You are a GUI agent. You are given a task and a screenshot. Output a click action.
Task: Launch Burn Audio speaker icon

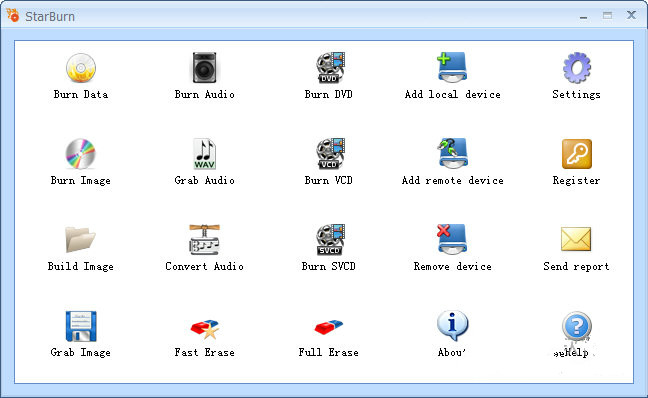pos(205,67)
